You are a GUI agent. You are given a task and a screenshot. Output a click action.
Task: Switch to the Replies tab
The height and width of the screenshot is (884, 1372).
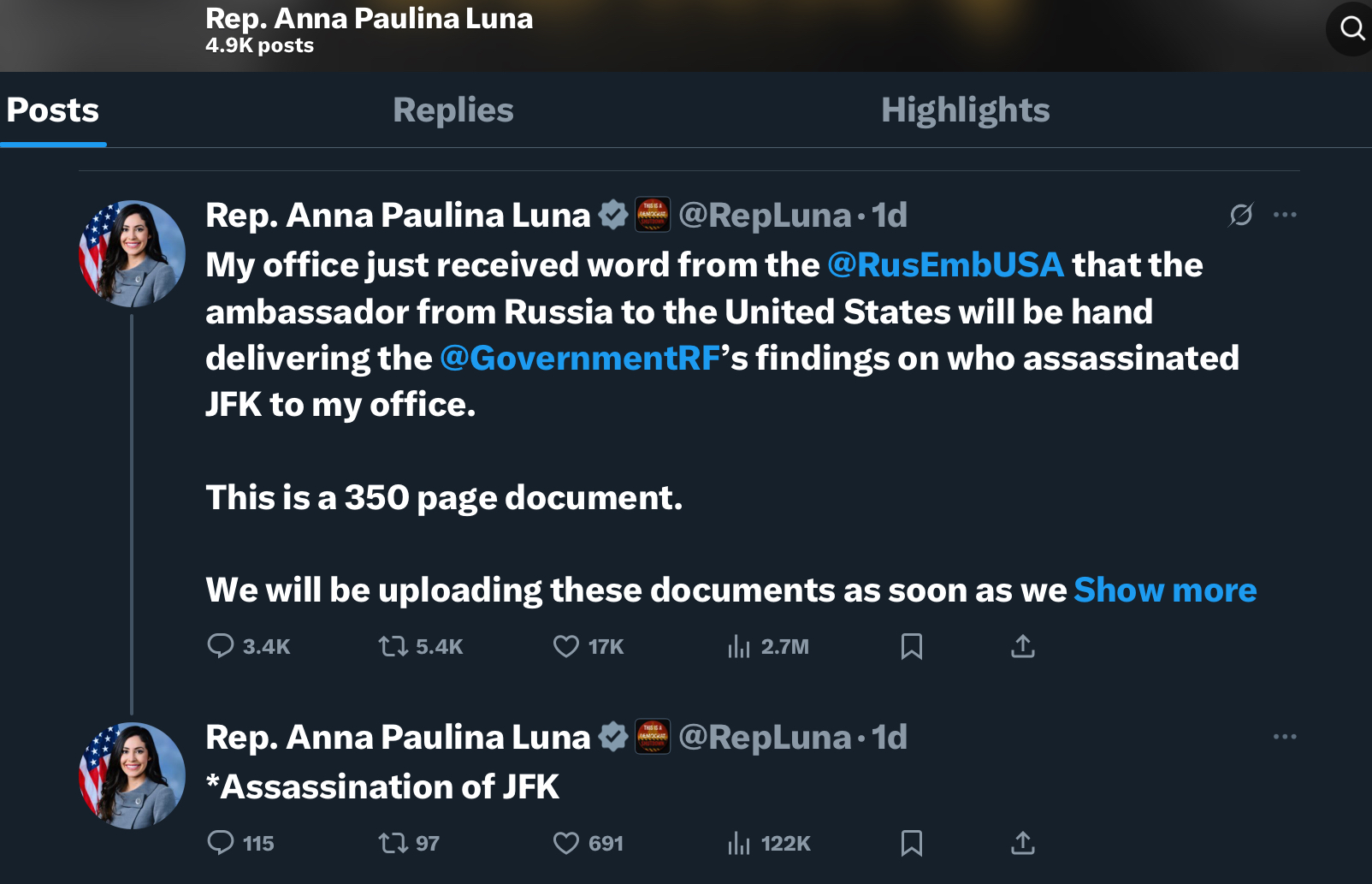click(453, 110)
